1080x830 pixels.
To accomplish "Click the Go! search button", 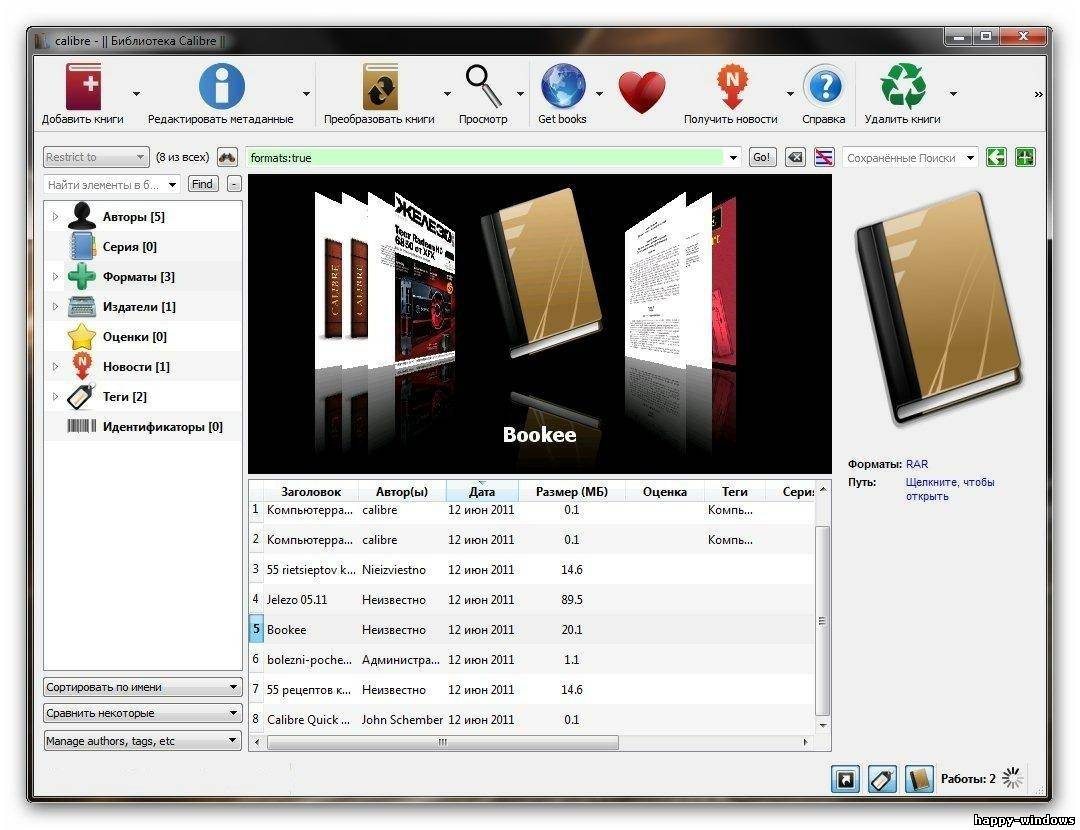I will pyautogui.click(x=762, y=157).
